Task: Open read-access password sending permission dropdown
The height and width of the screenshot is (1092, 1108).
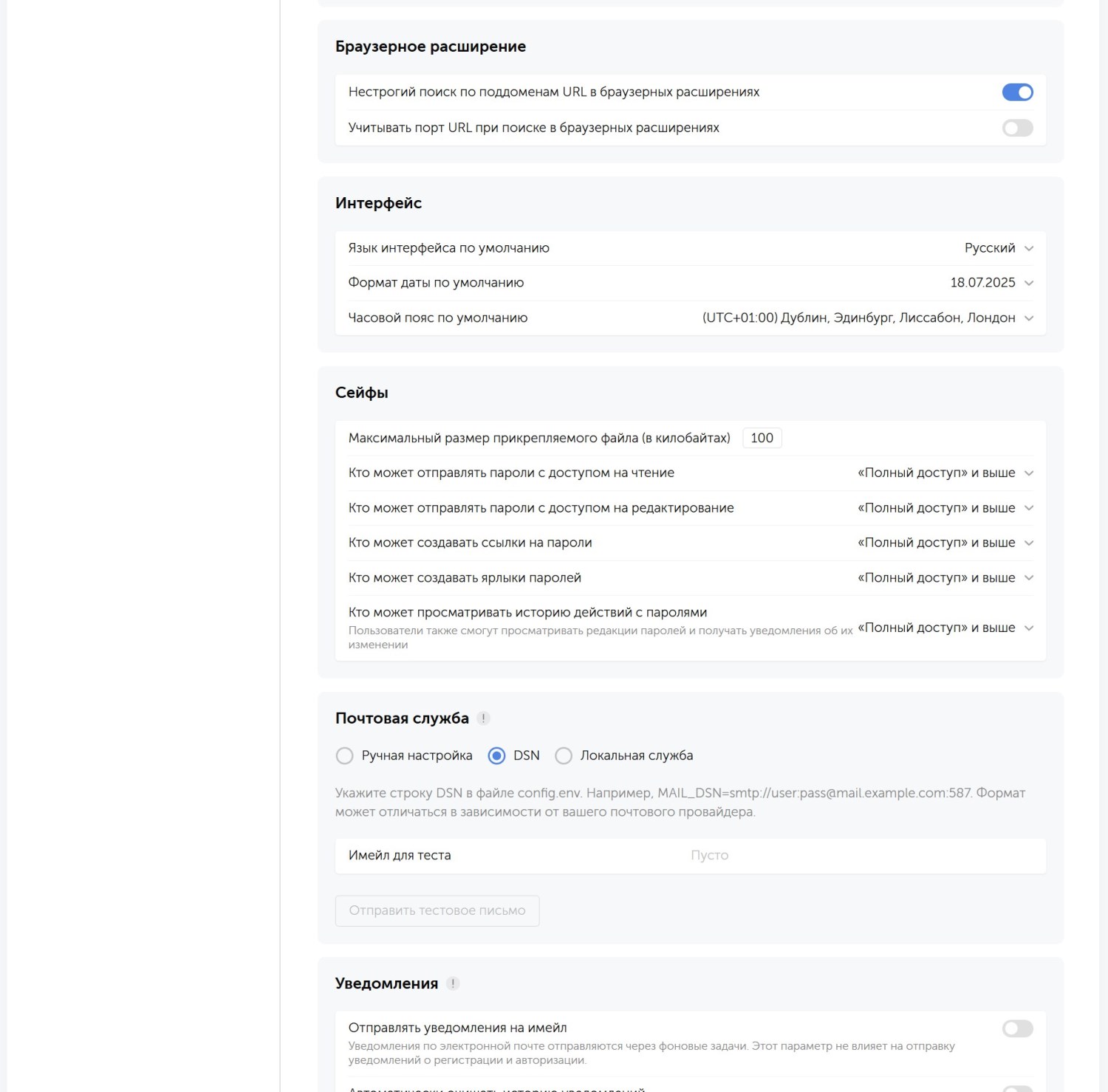Action: click(944, 473)
